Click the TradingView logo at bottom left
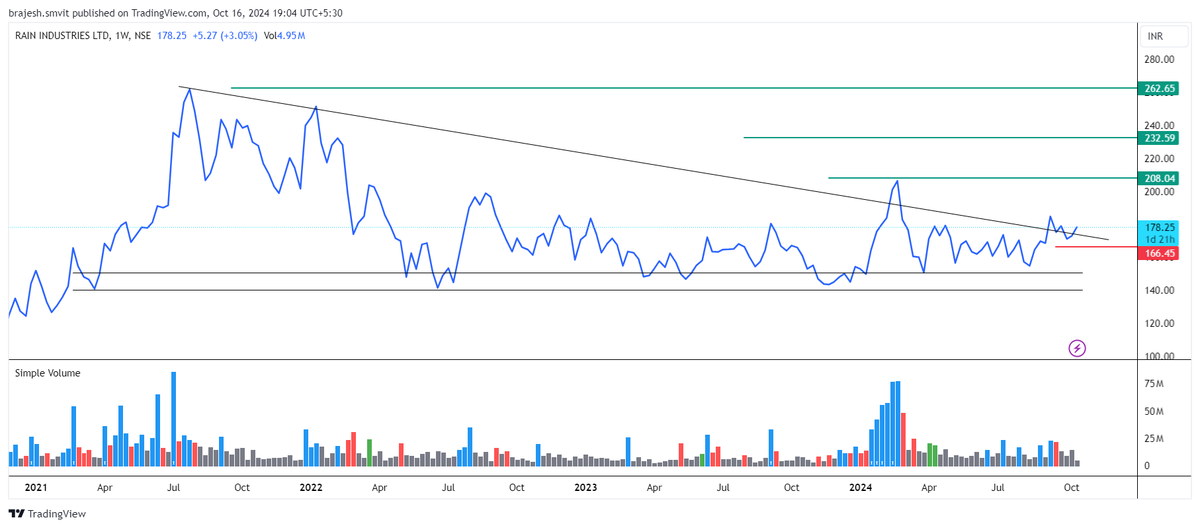The image size is (1200, 528). [x=46, y=514]
